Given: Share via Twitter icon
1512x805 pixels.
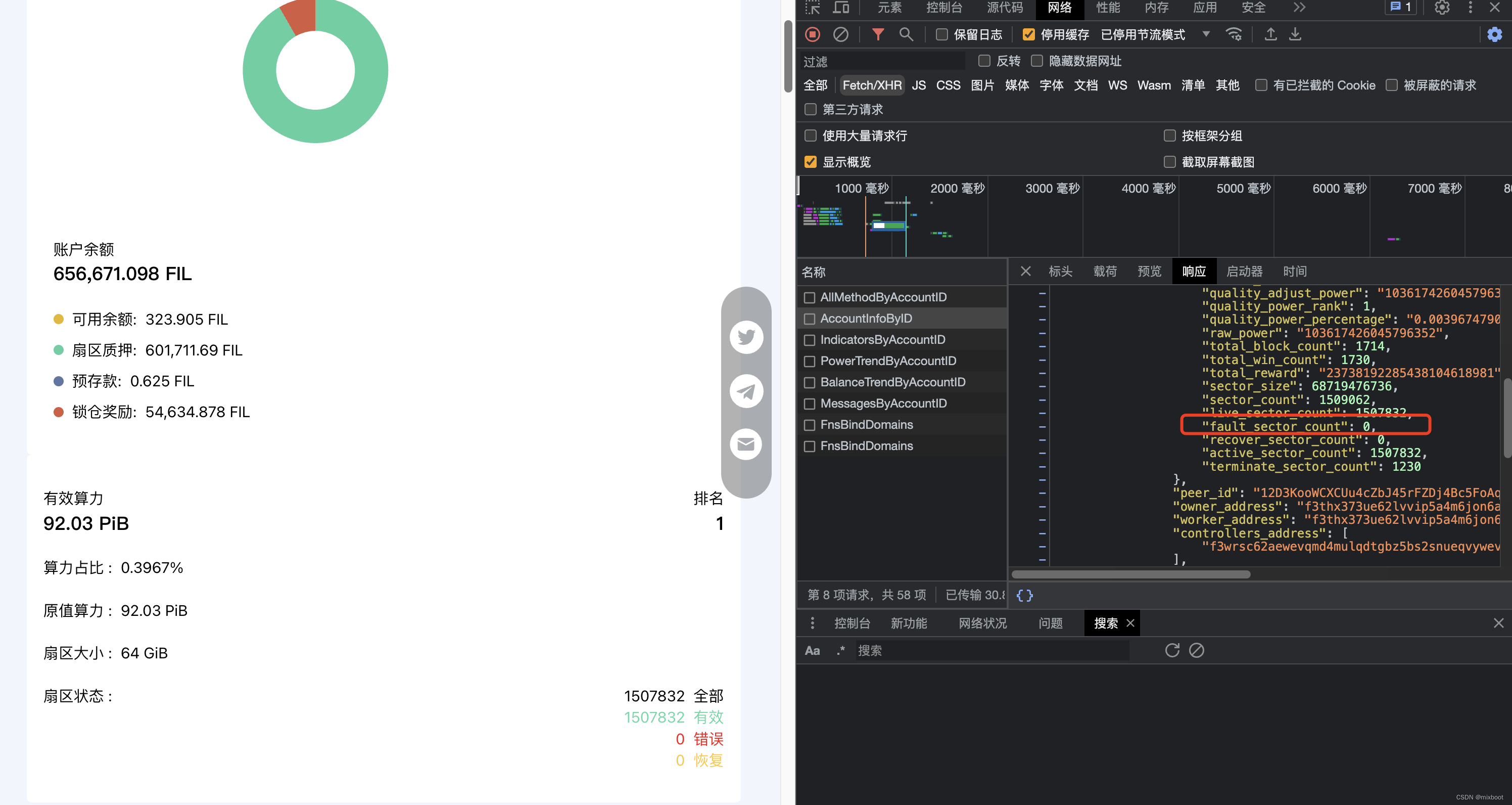Looking at the screenshot, I should click(x=746, y=337).
